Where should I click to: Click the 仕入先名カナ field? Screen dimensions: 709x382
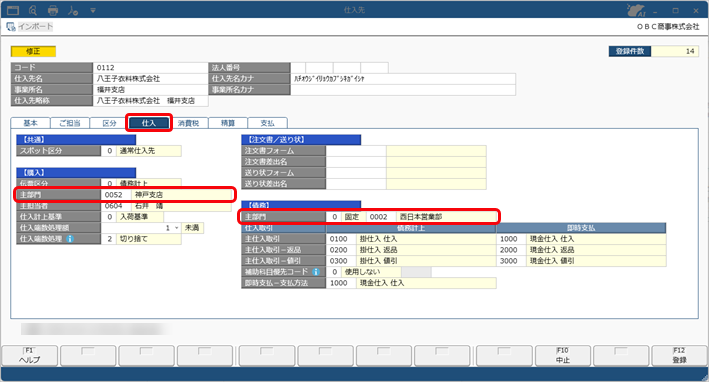402,79
